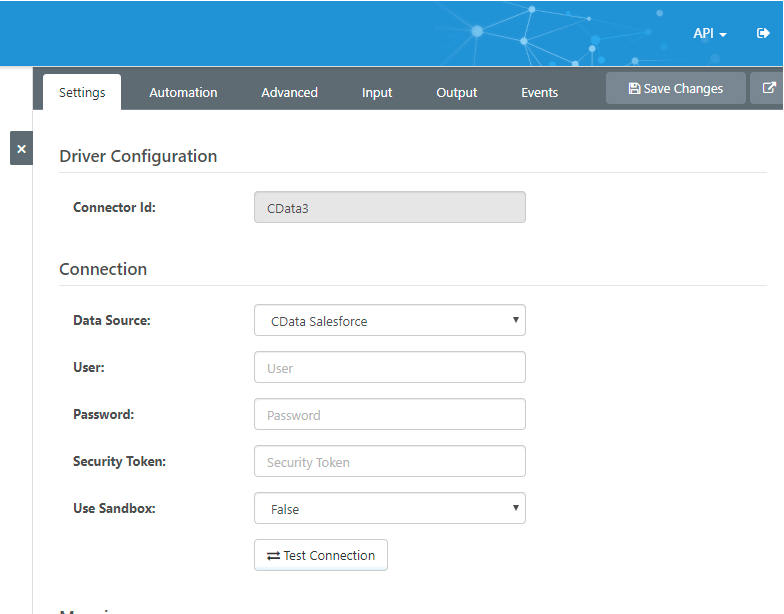784x614 pixels.
Task: Click the Connector Id field
Action: click(389, 208)
